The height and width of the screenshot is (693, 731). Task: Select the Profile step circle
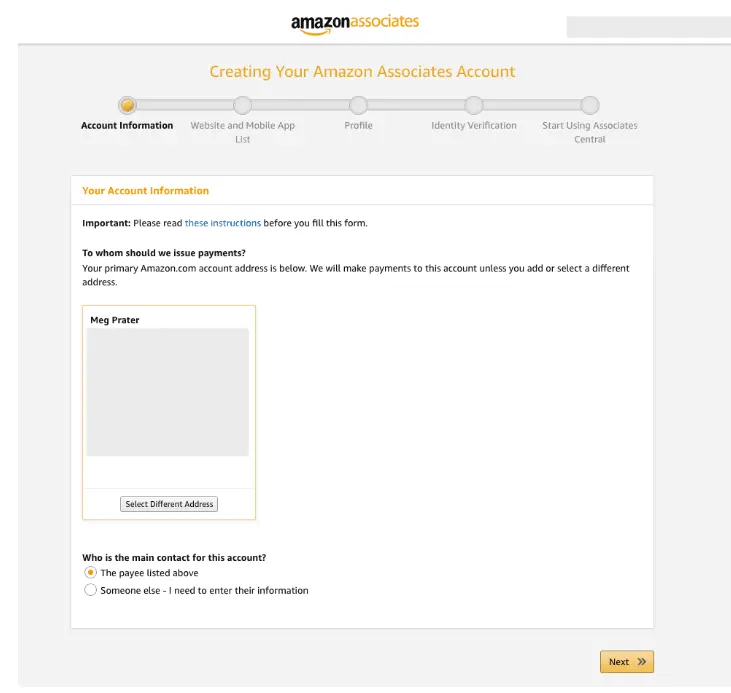(x=358, y=105)
